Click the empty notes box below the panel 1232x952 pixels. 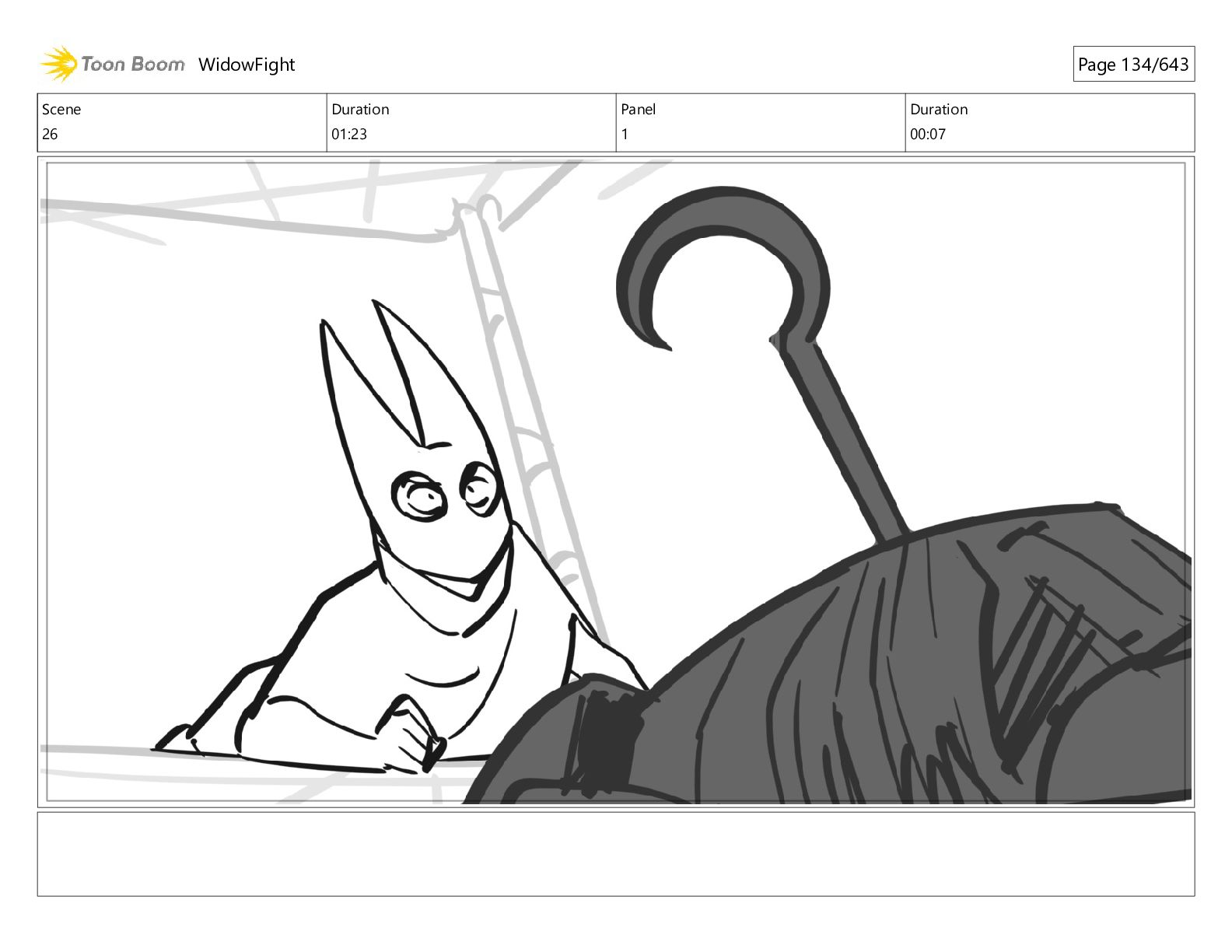[x=616, y=854]
